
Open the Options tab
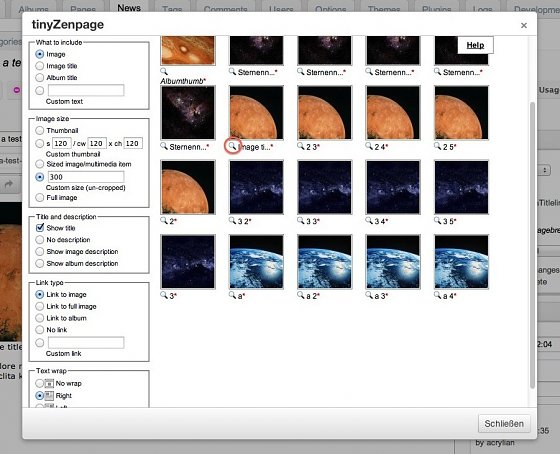tap(331, 9)
